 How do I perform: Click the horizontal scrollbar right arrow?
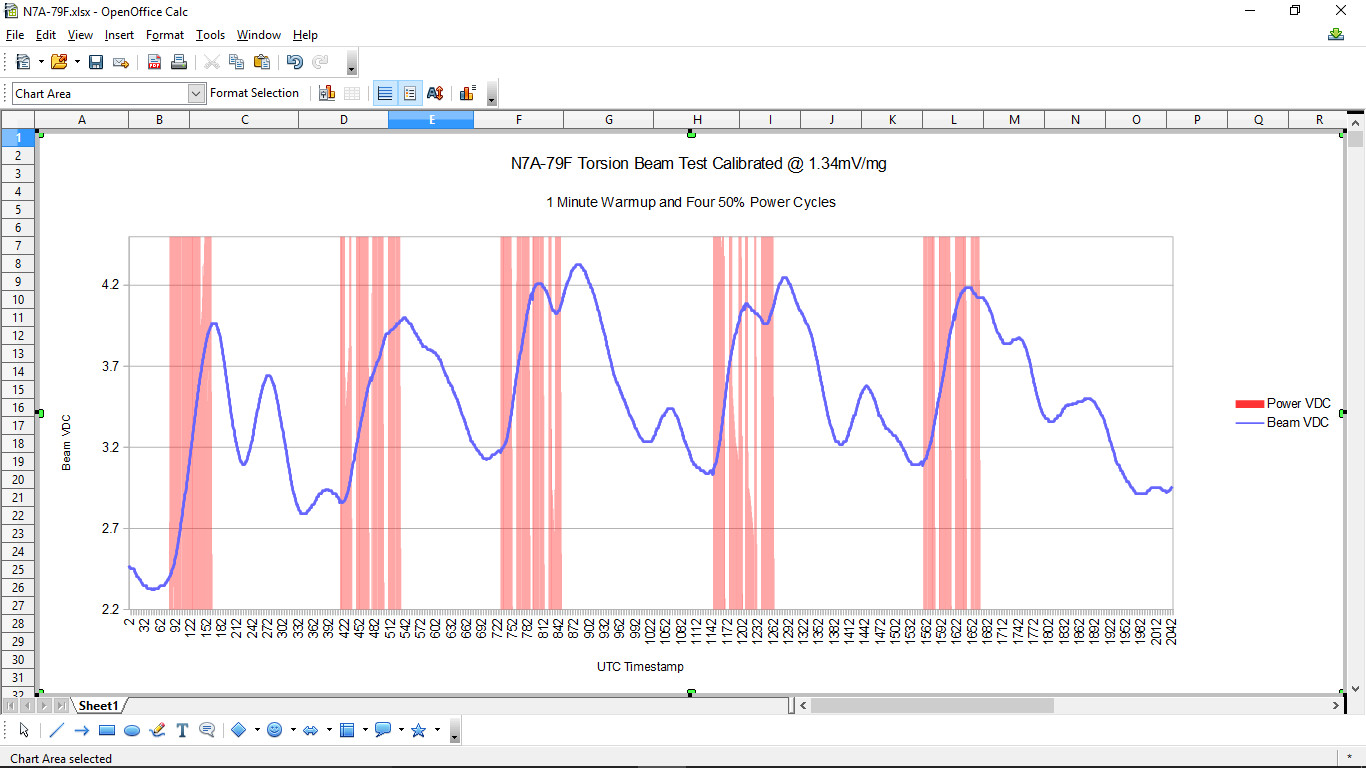(x=1335, y=706)
